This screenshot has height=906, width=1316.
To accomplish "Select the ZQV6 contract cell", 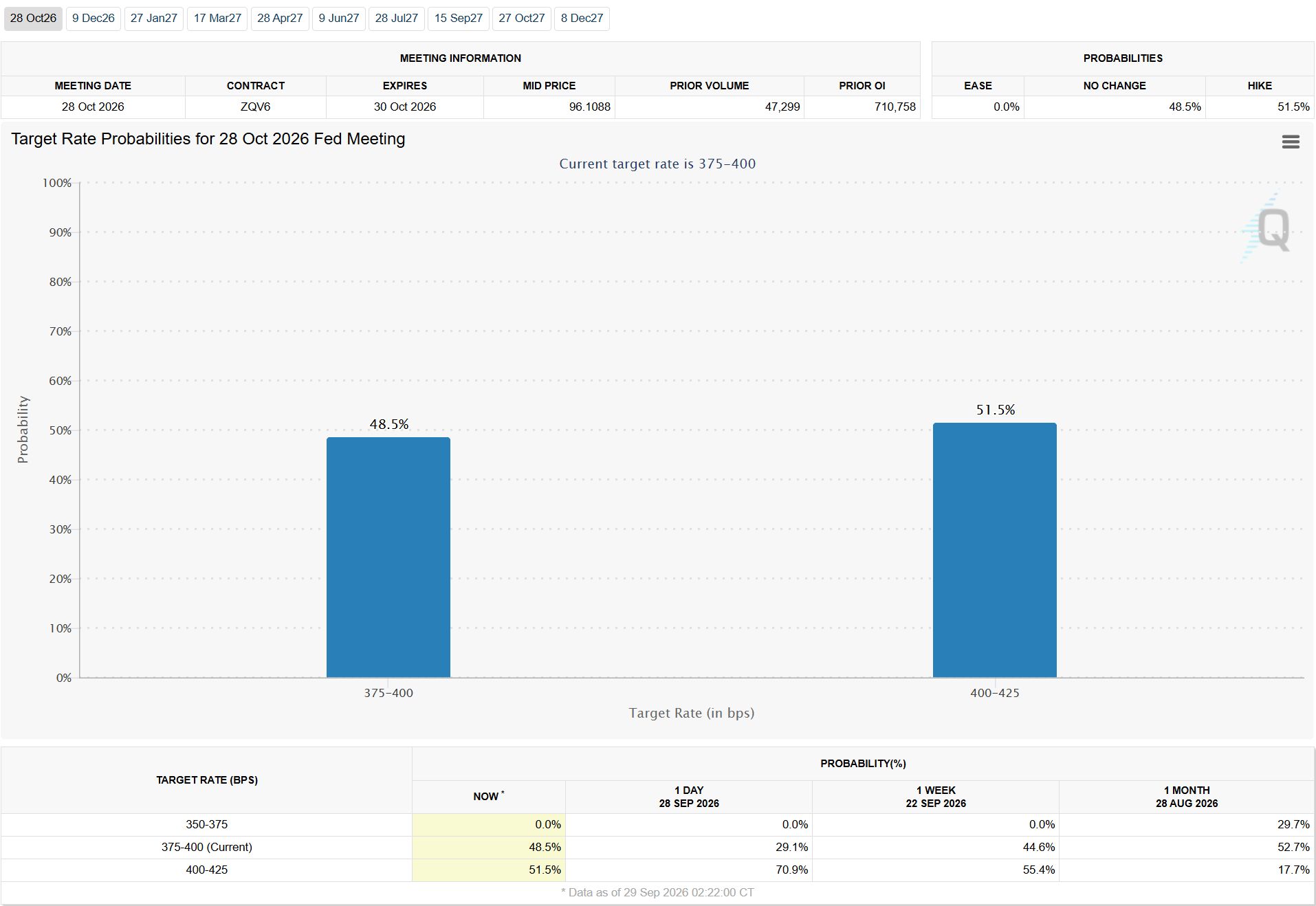I will [256, 107].
